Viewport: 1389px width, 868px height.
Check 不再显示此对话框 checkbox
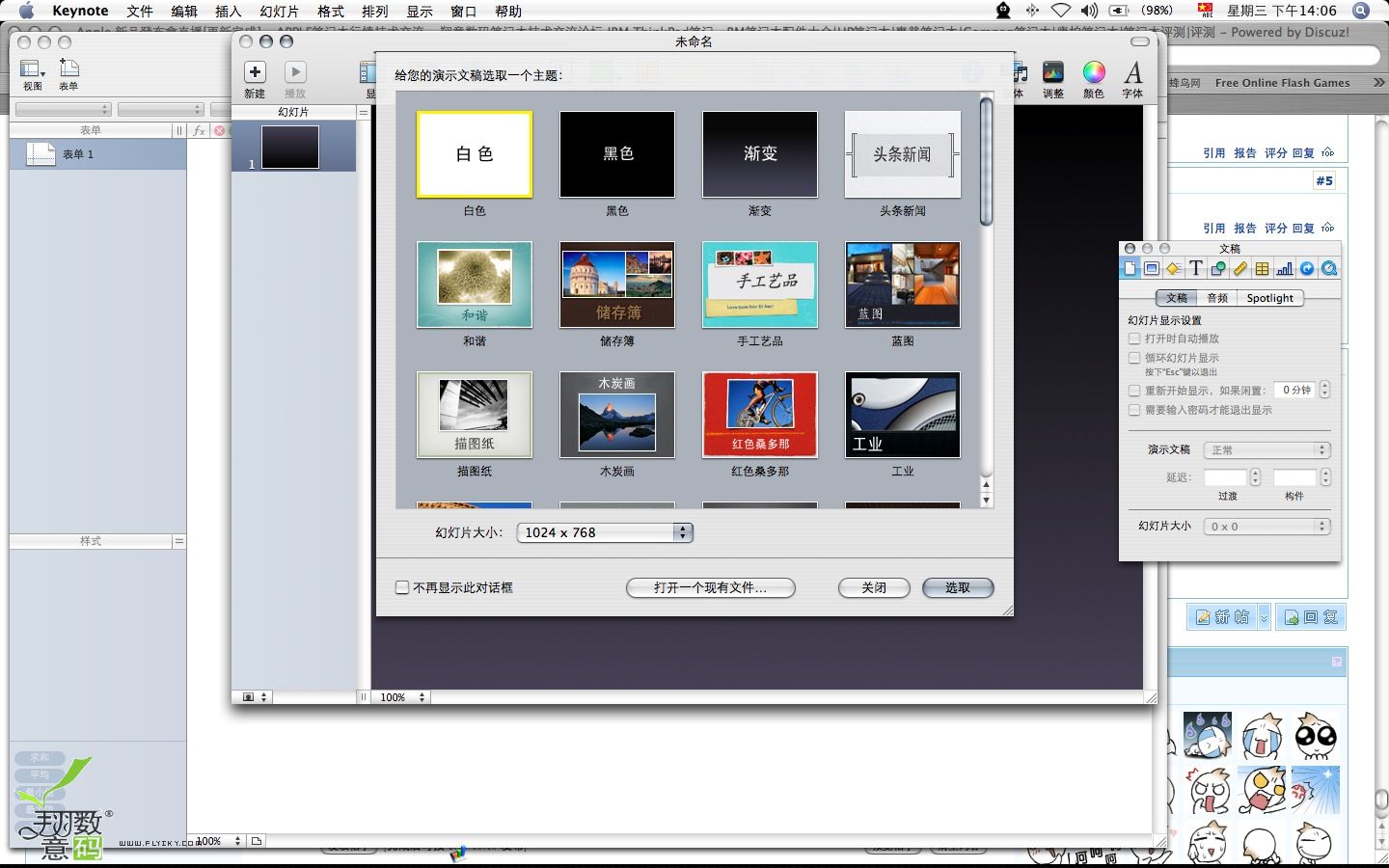(x=402, y=587)
